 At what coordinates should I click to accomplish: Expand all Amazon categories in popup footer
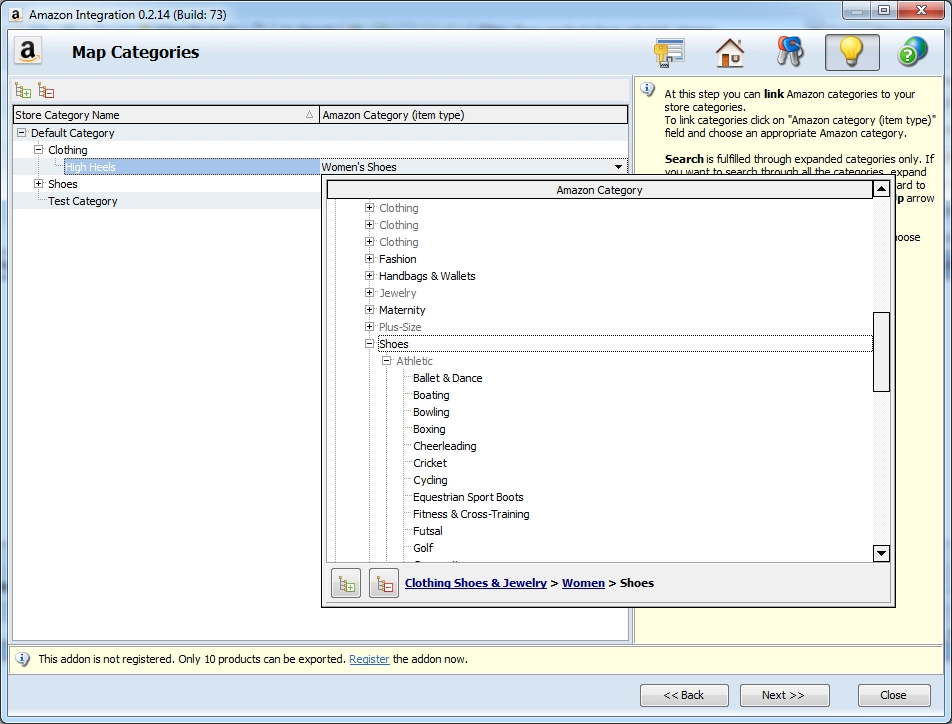(x=346, y=584)
